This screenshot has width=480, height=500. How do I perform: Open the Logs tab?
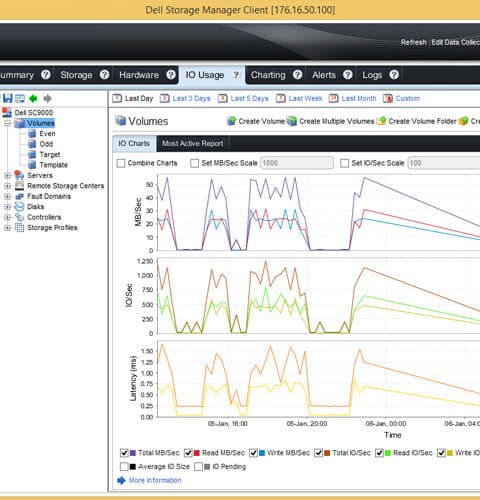(372, 75)
